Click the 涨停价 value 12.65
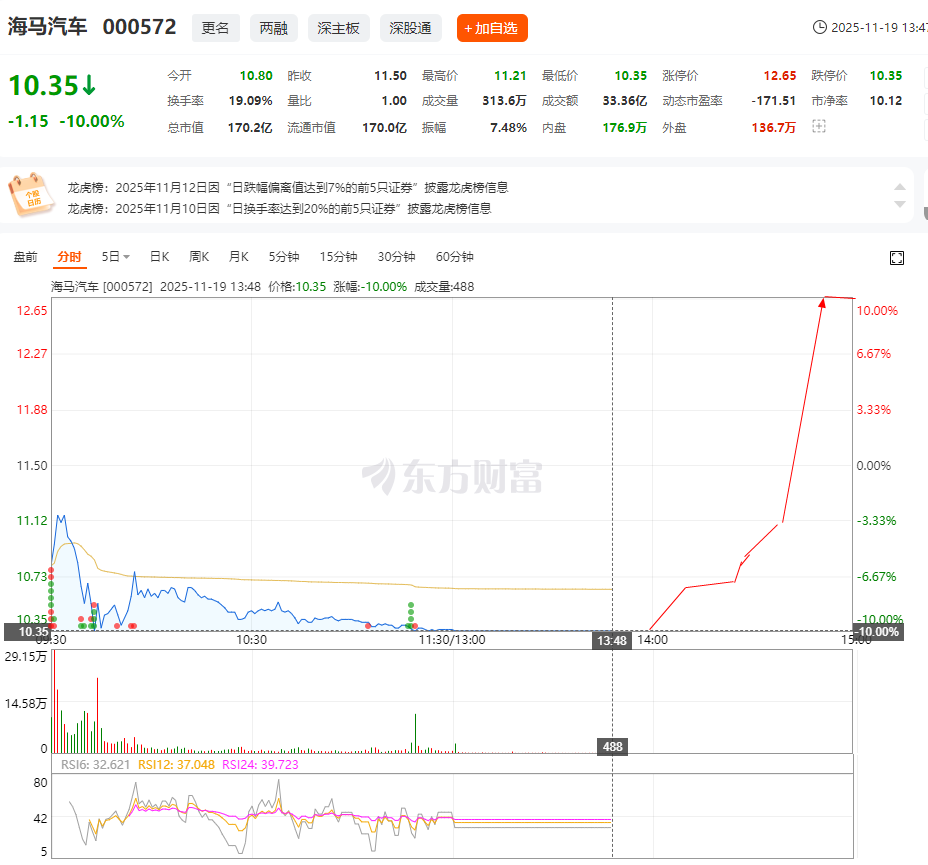This screenshot has width=928, height=865. click(779, 76)
